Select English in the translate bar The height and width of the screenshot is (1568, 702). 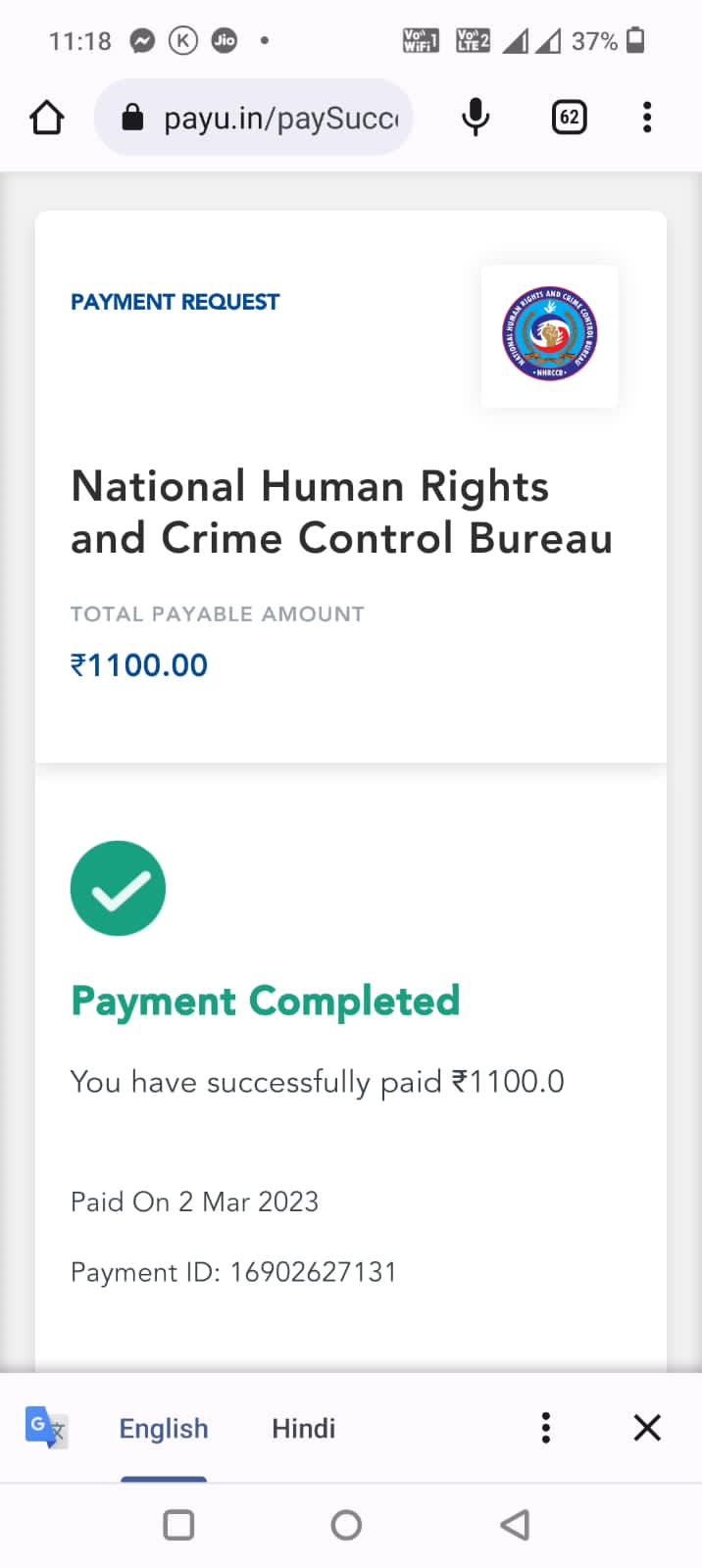[164, 1428]
